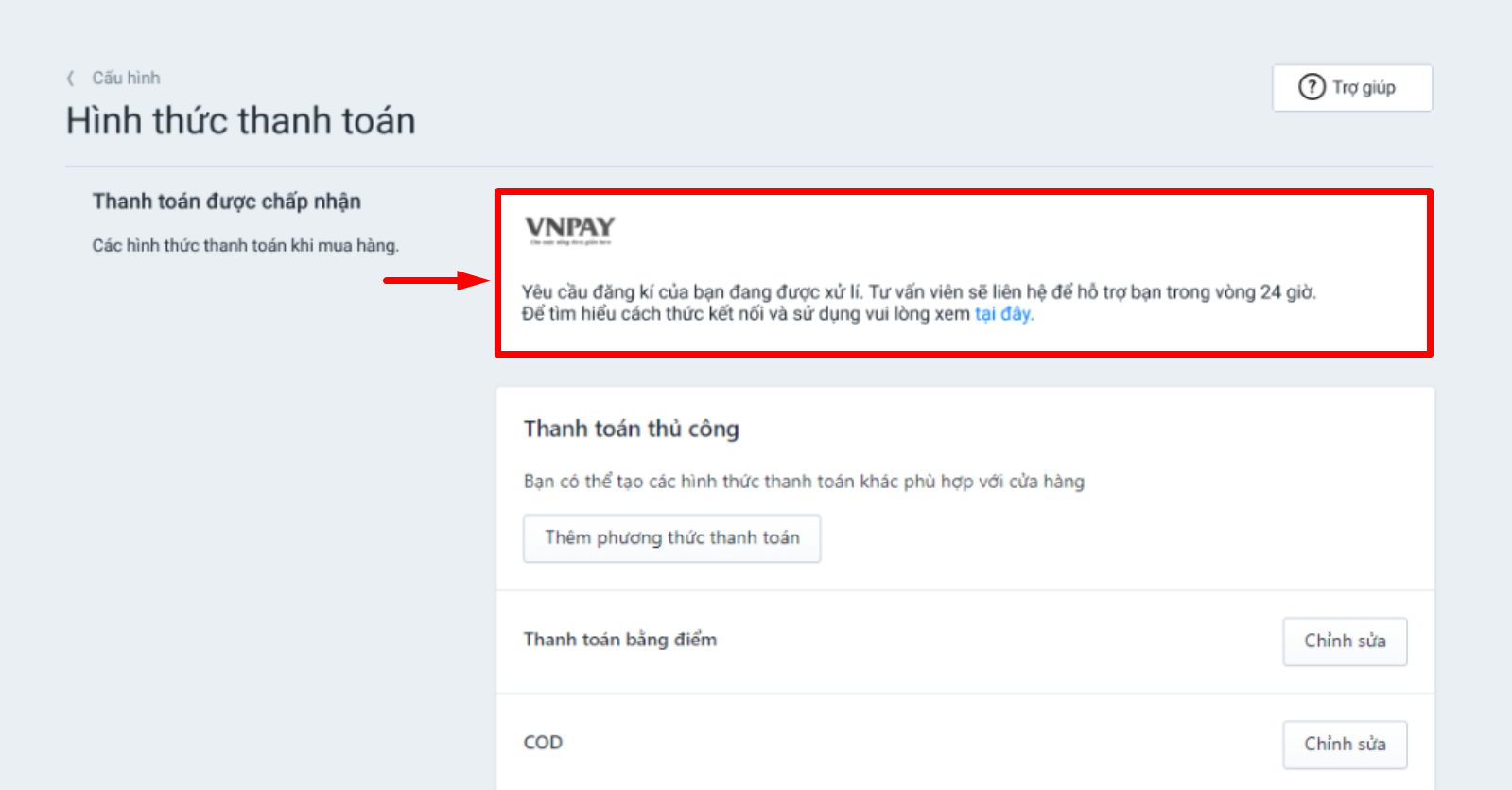The image size is (1512, 790).
Task: Select the COD payment method label
Action: pos(543,743)
